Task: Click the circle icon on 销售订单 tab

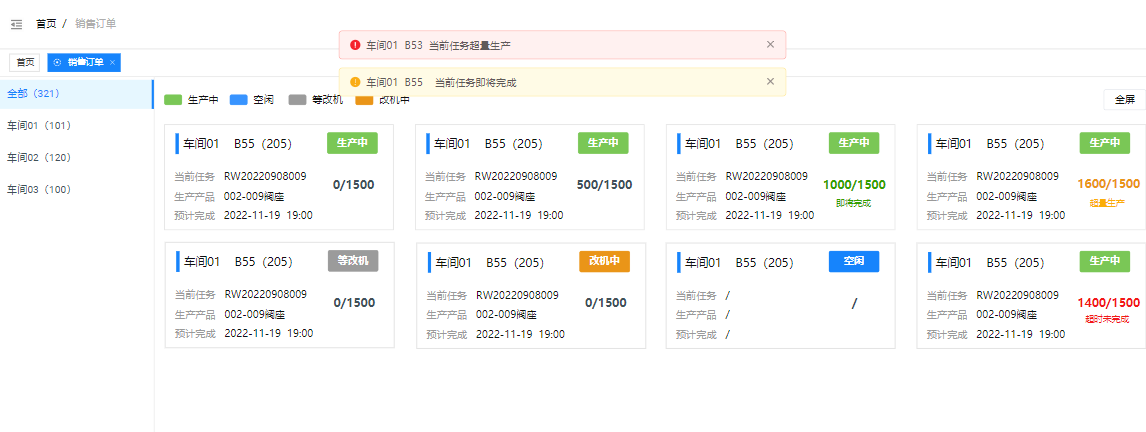Action: point(57,62)
